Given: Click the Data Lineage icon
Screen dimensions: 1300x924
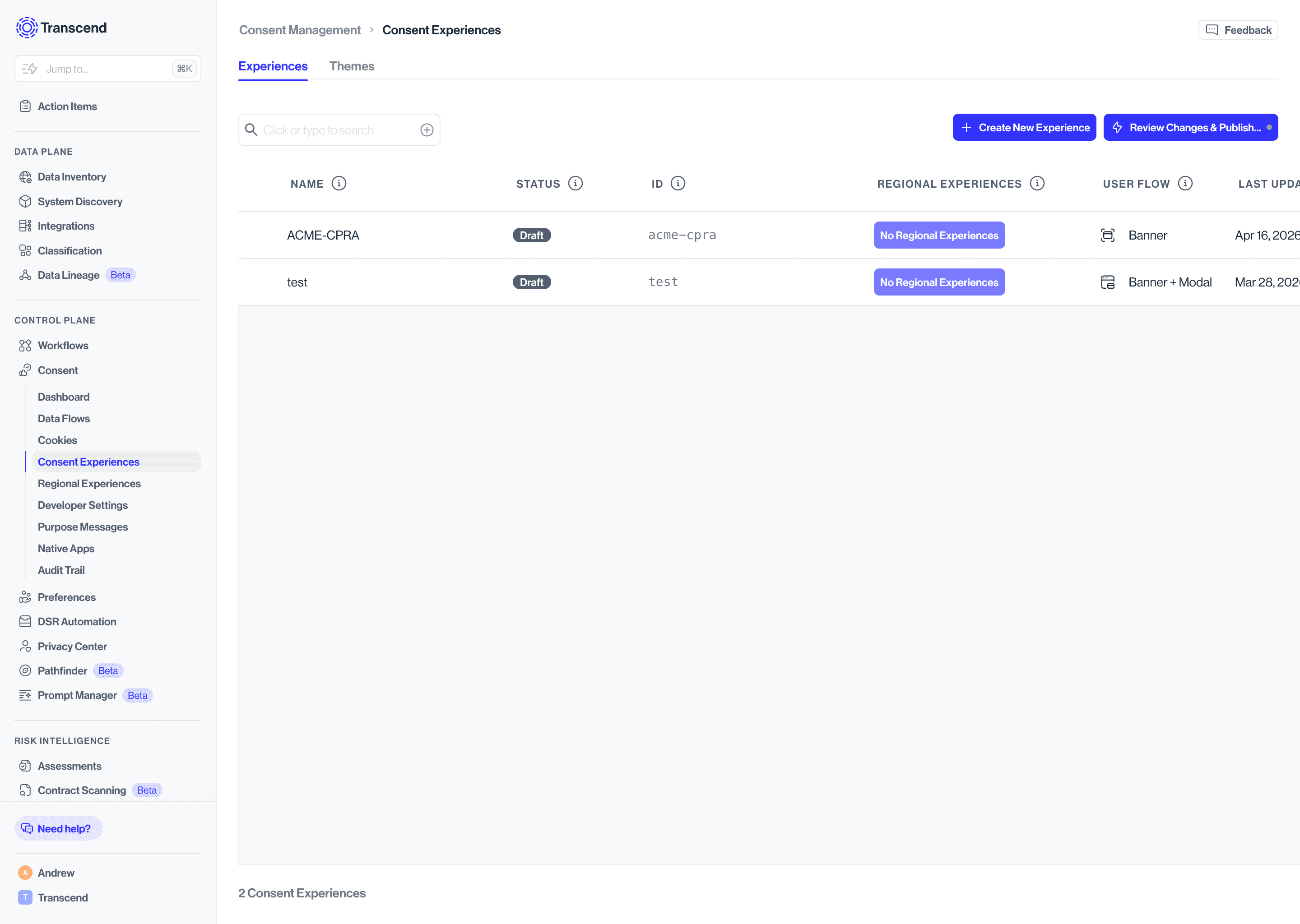Looking at the screenshot, I should (x=25, y=275).
